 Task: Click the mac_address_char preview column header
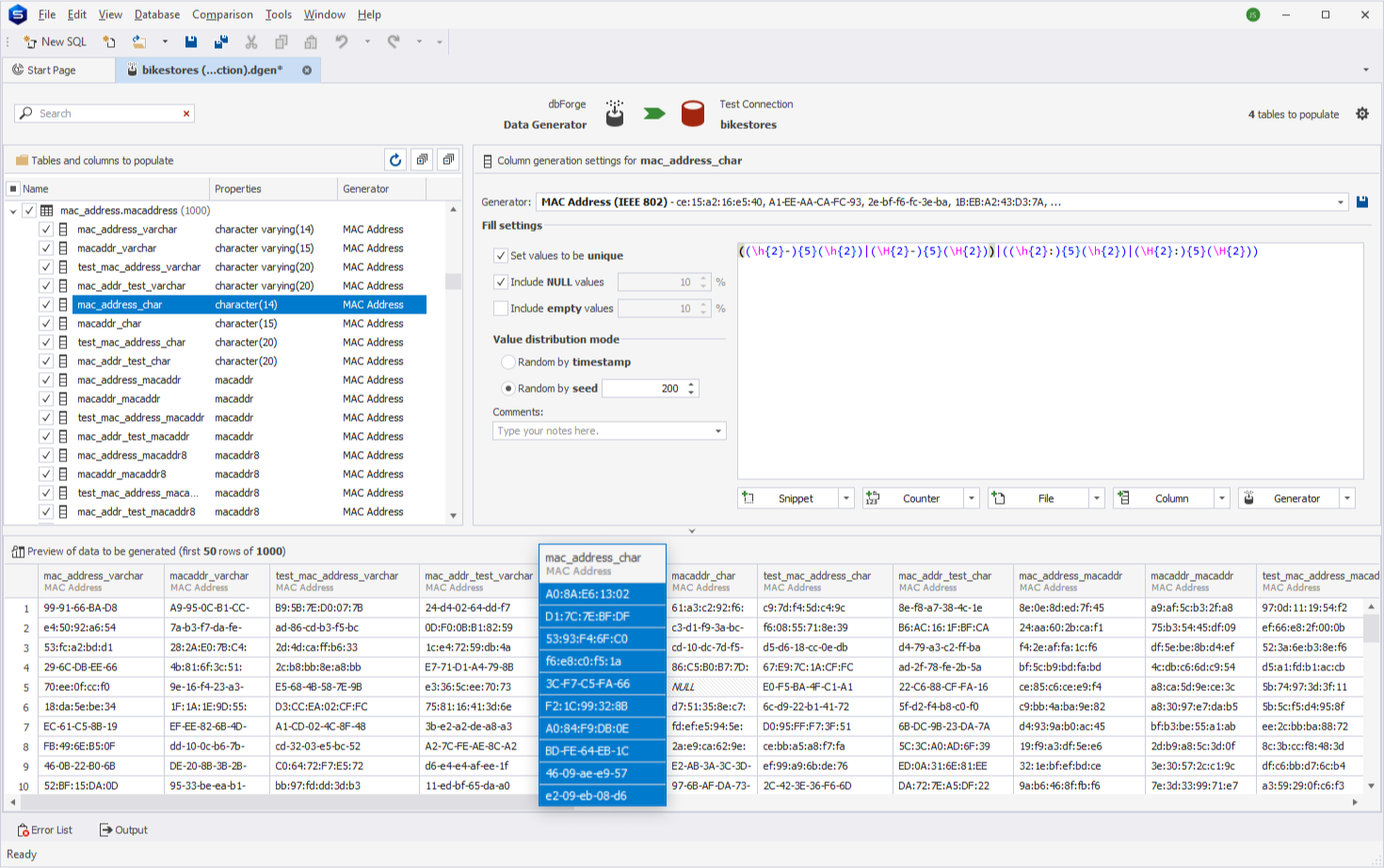[603, 564]
